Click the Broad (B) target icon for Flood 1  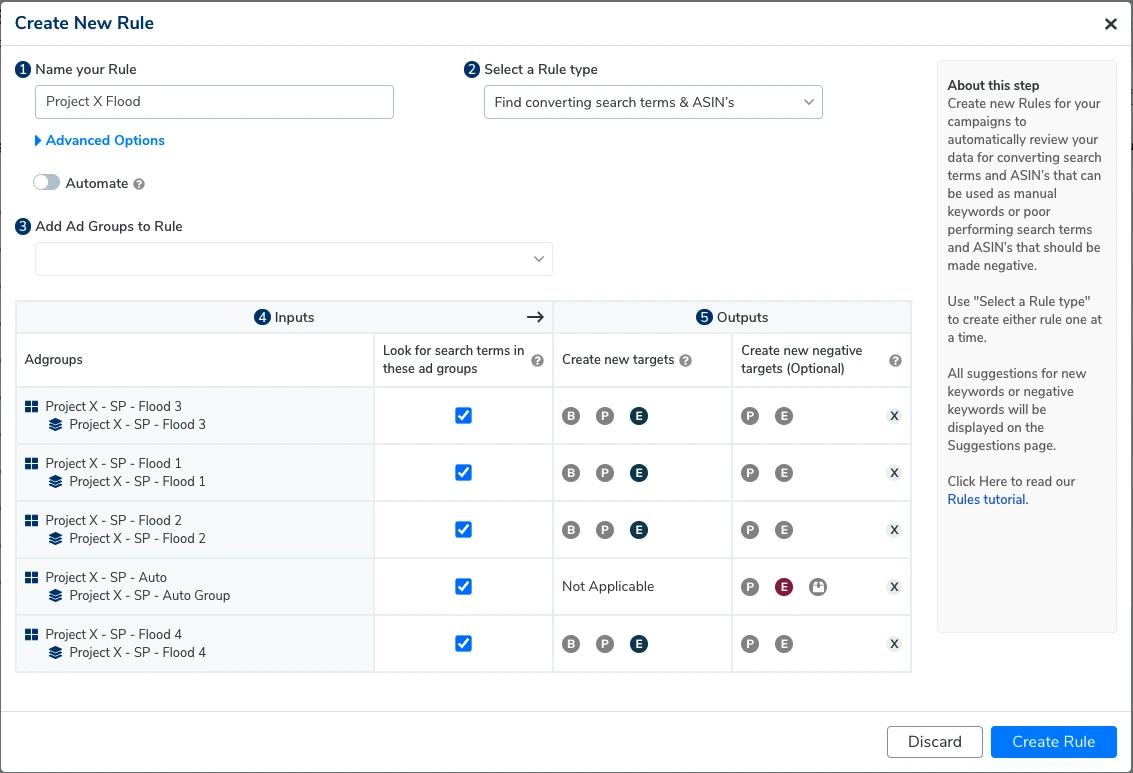(571, 473)
